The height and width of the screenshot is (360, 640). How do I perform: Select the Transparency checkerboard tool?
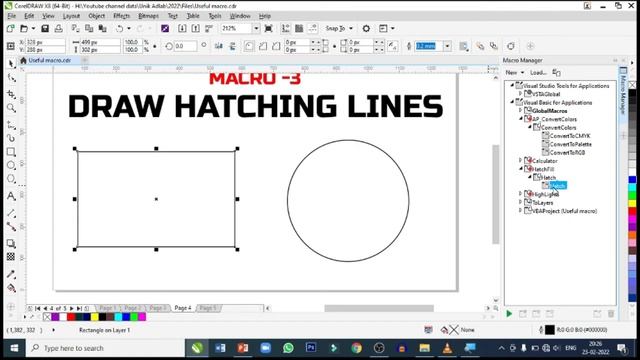point(11,257)
